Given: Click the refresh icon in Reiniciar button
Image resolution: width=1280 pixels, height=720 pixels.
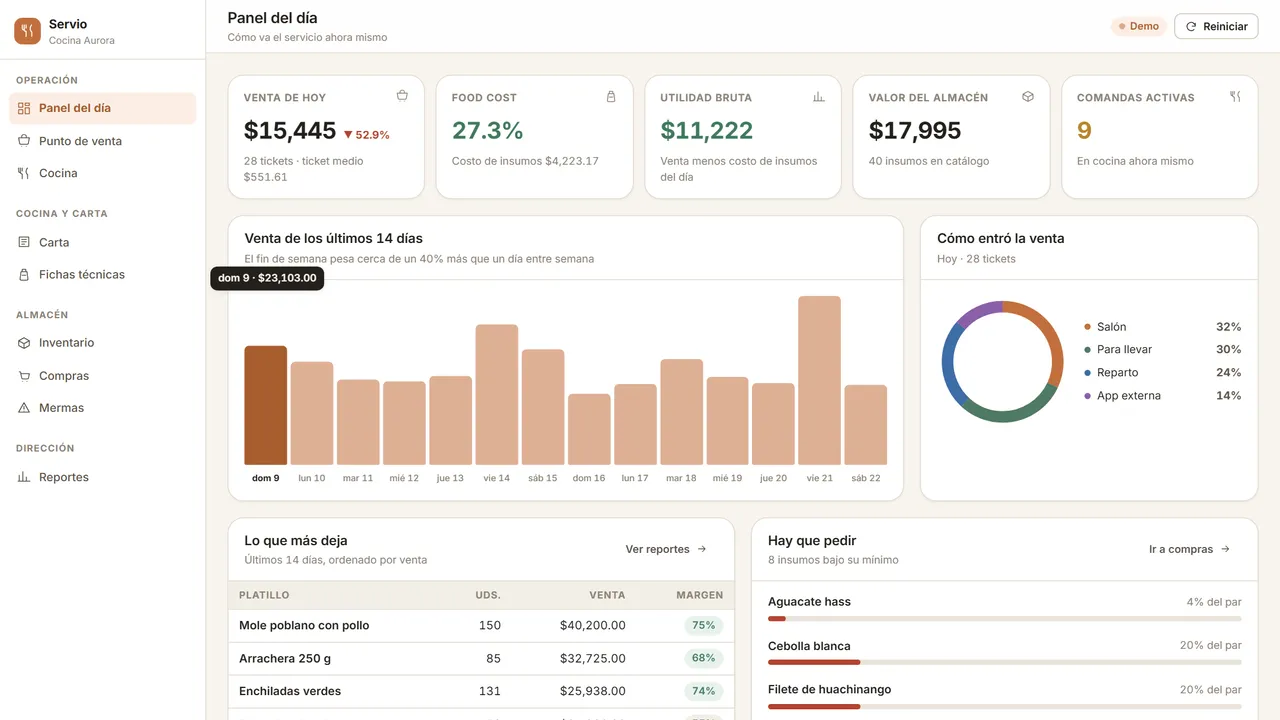Looking at the screenshot, I should [x=1191, y=27].
